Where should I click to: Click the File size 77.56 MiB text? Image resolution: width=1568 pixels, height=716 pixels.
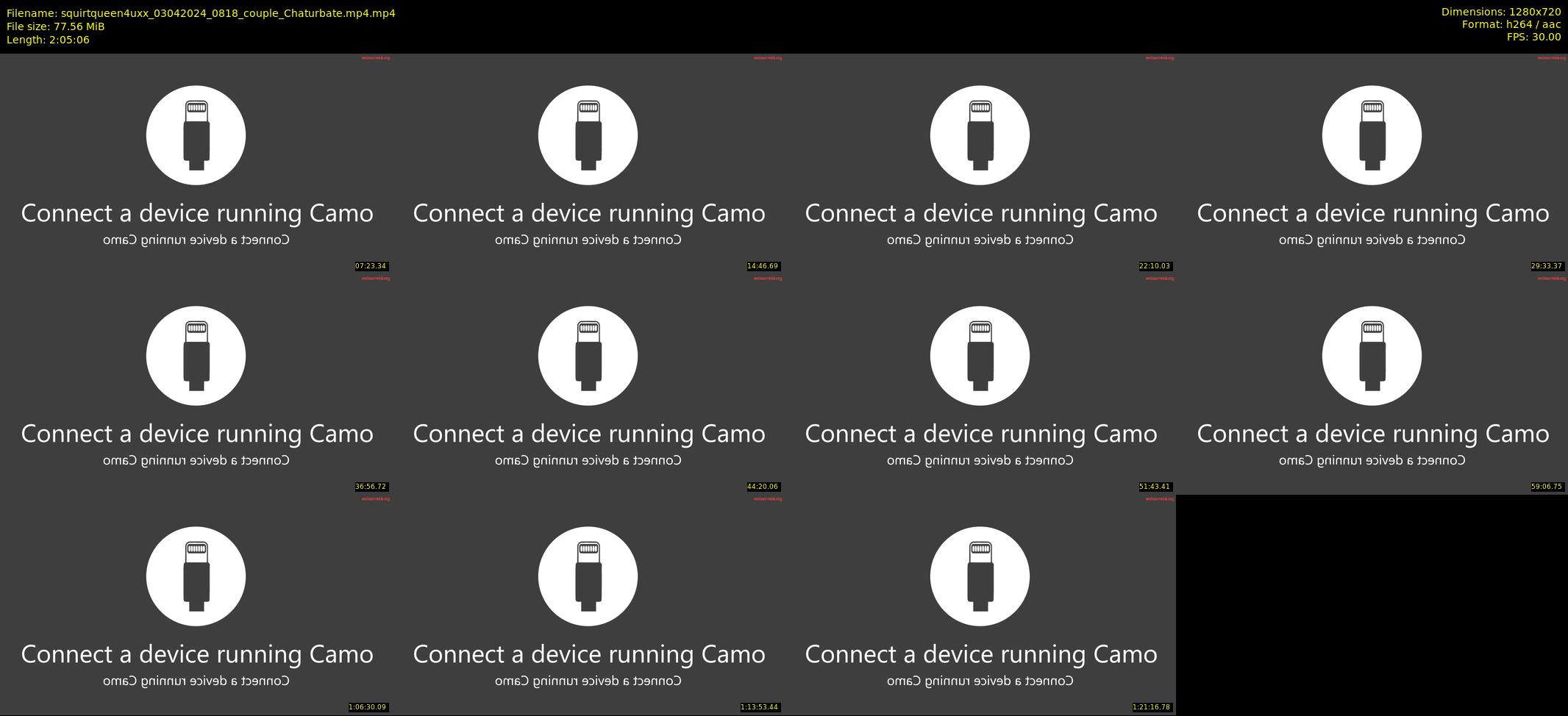coord(56,26)
